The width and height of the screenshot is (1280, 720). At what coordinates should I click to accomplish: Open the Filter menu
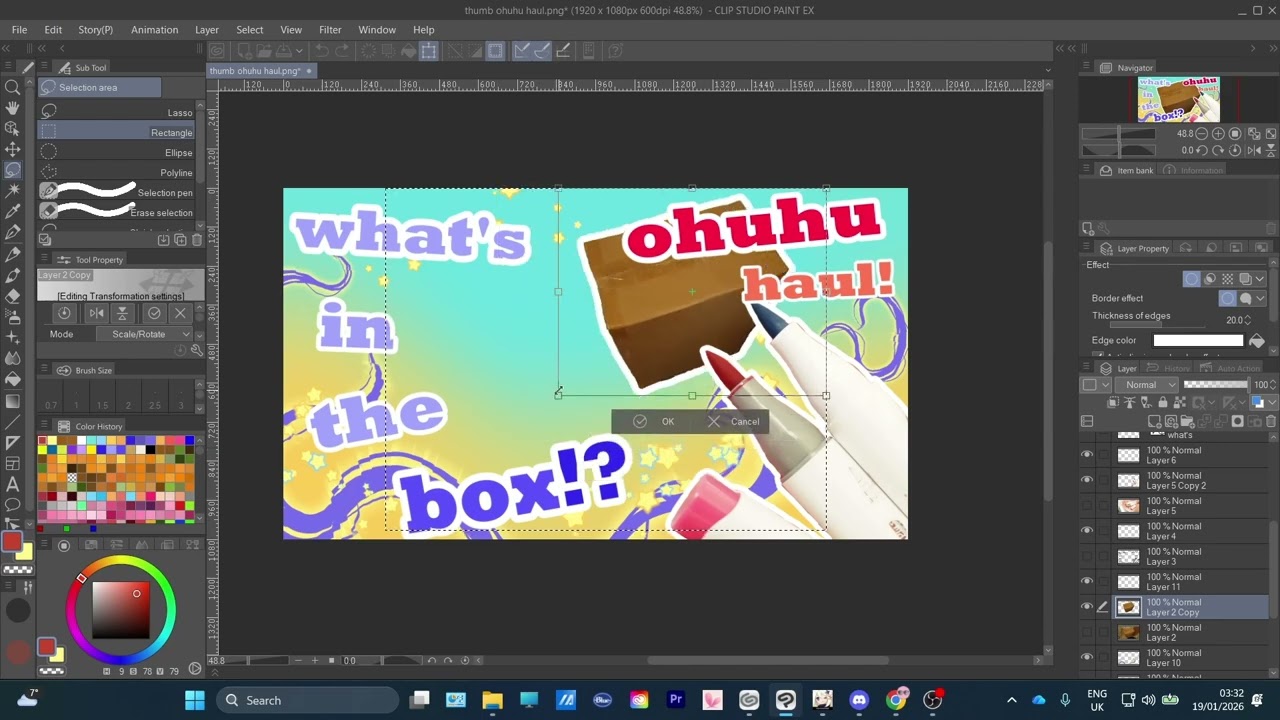tap(330, 29)
